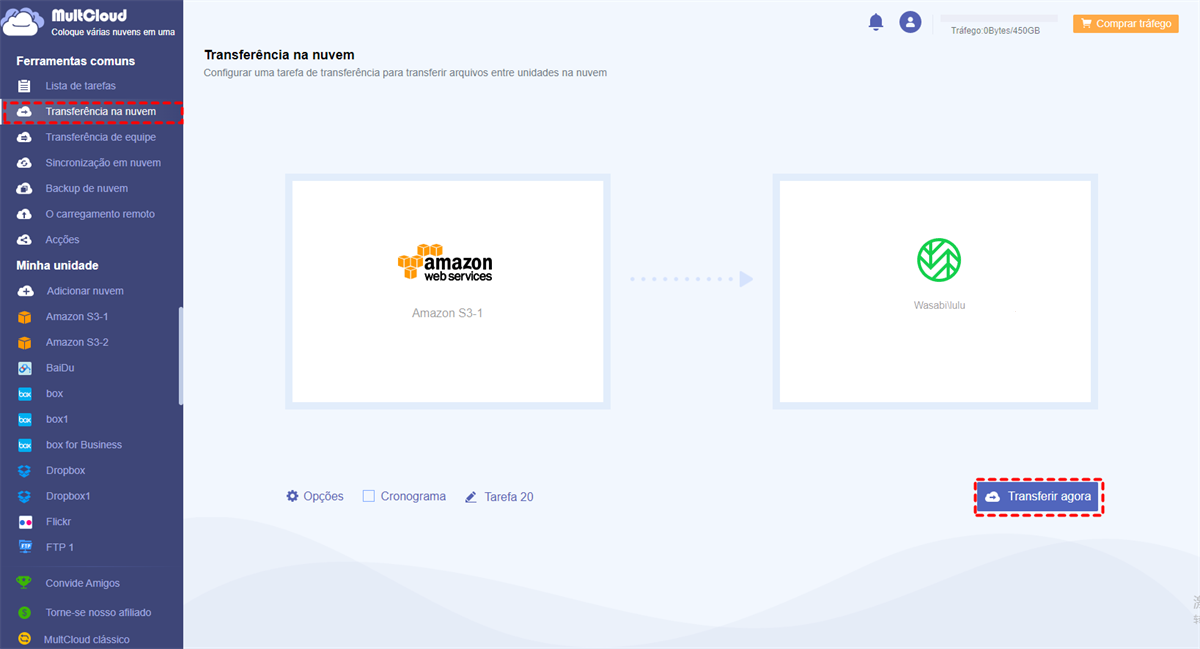Open Flickr drive label
1200x649 pixels.
click(58, 522)
